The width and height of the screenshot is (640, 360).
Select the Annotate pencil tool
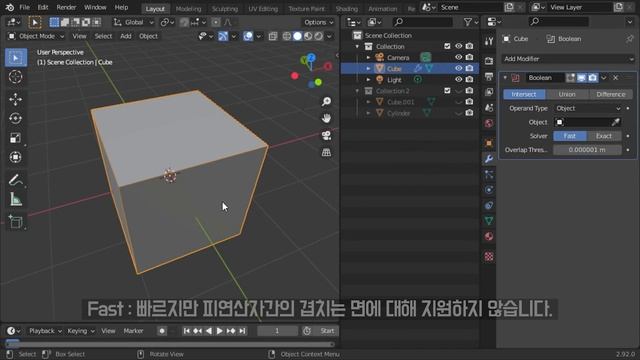(x=16, y=180)
